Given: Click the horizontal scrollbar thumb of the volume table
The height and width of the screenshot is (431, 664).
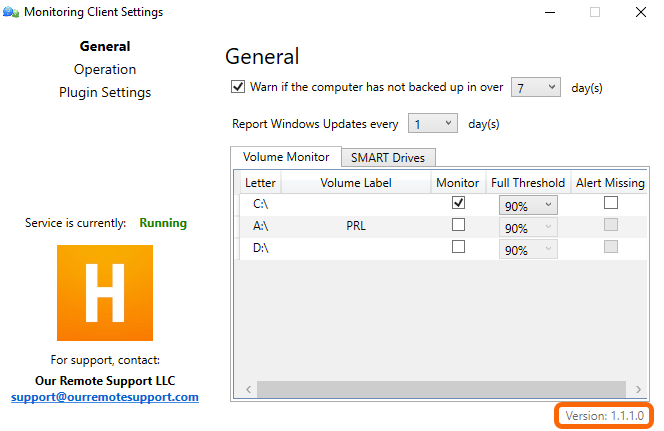Looking at the screenshot, I should (441, 389).
